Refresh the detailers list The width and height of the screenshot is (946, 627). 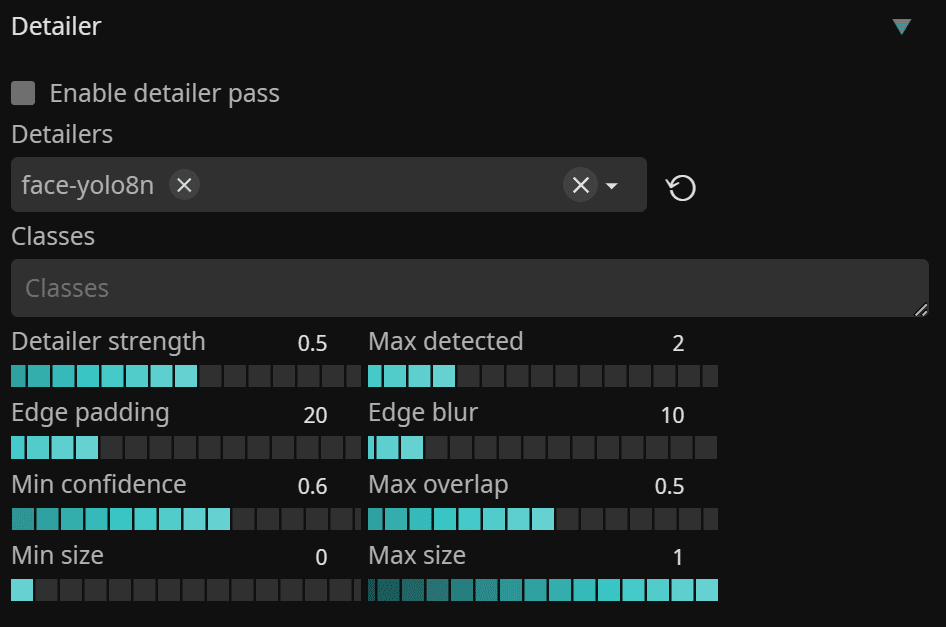tap(681, 187)
